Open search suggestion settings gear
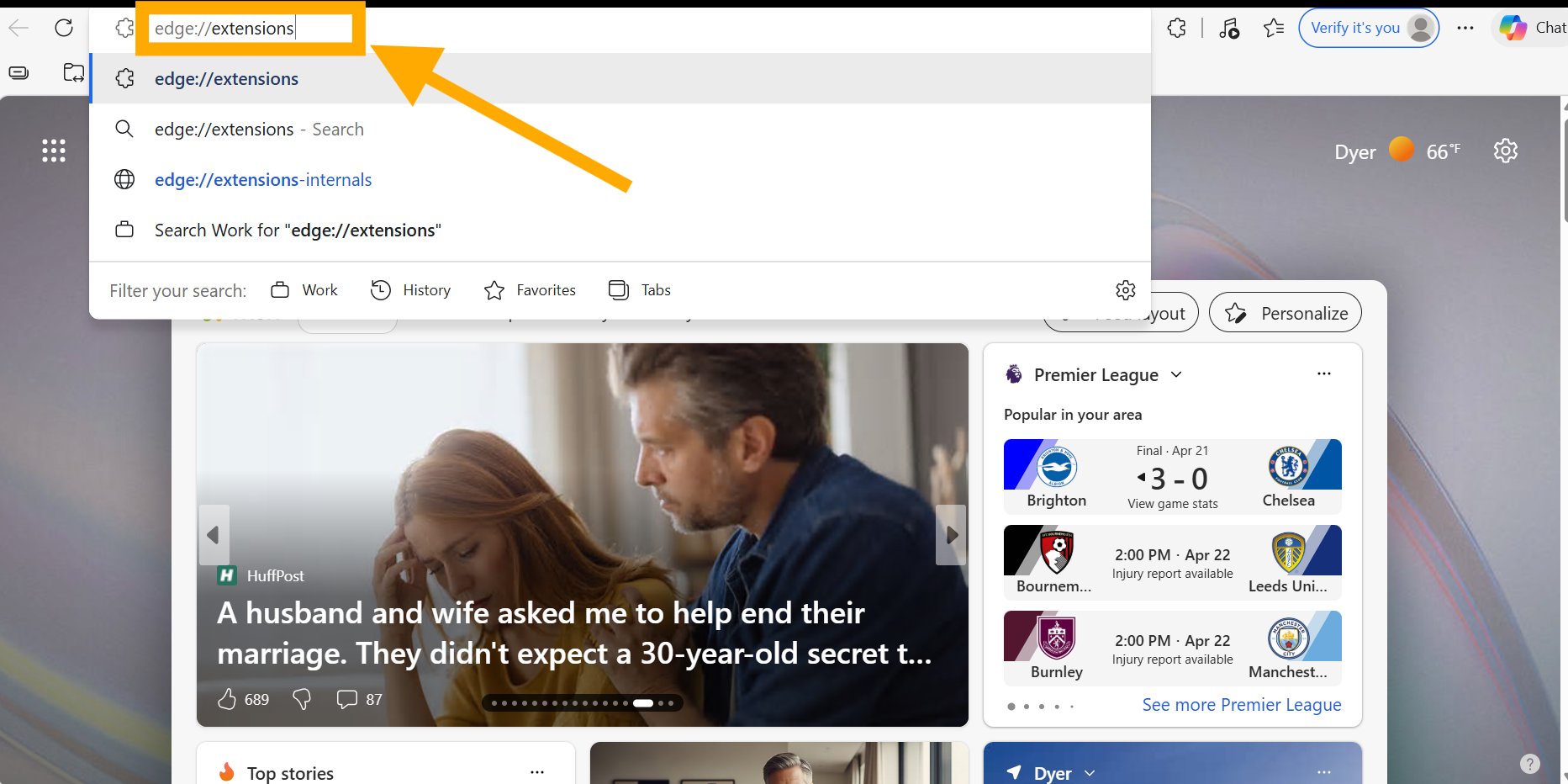The height and width of the screenshot is (784, 1568). (x=1126, y=290)
